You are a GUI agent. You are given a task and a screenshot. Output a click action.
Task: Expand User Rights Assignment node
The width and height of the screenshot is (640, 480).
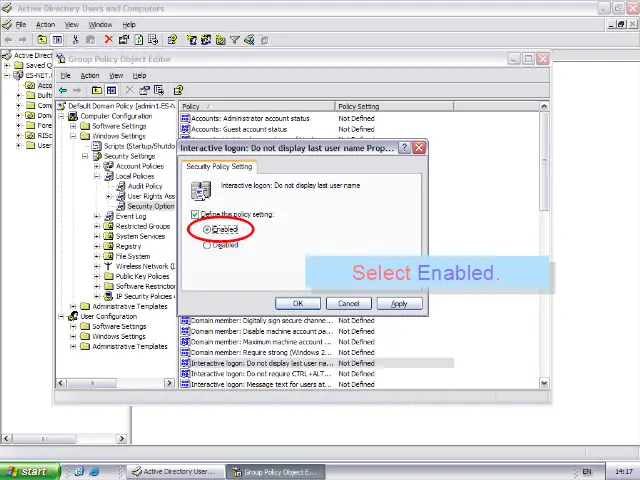(109, 196)
